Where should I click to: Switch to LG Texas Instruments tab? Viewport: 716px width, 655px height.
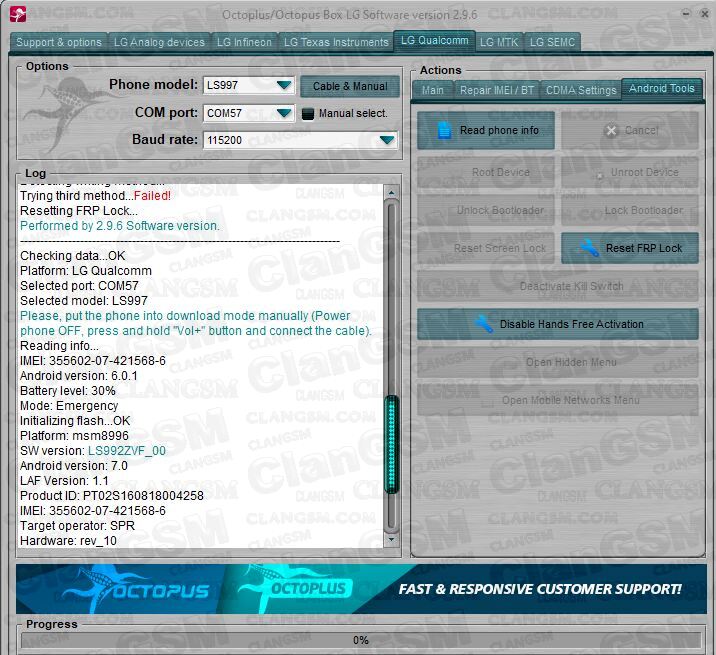[x=336, y=42]
